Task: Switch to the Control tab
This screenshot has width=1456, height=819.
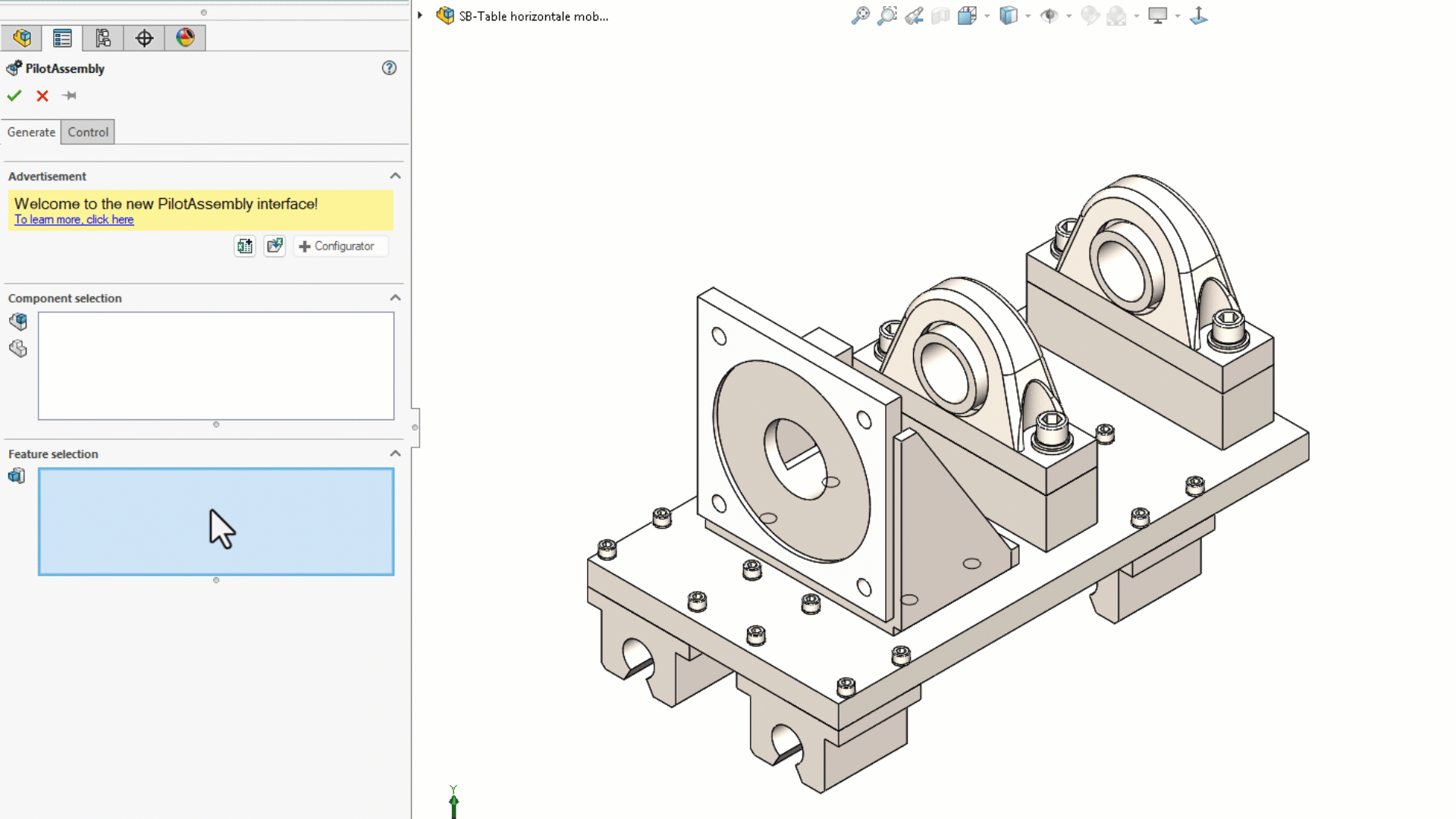Action: point(88,132)
